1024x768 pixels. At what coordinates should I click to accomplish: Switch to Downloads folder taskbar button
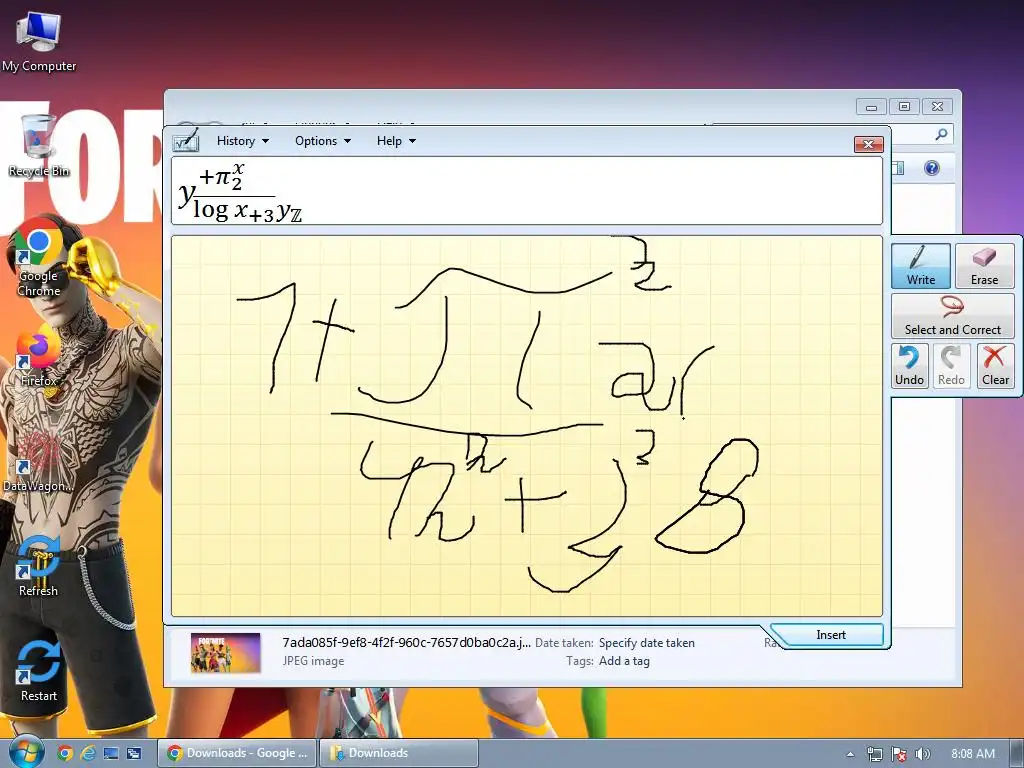398,753
